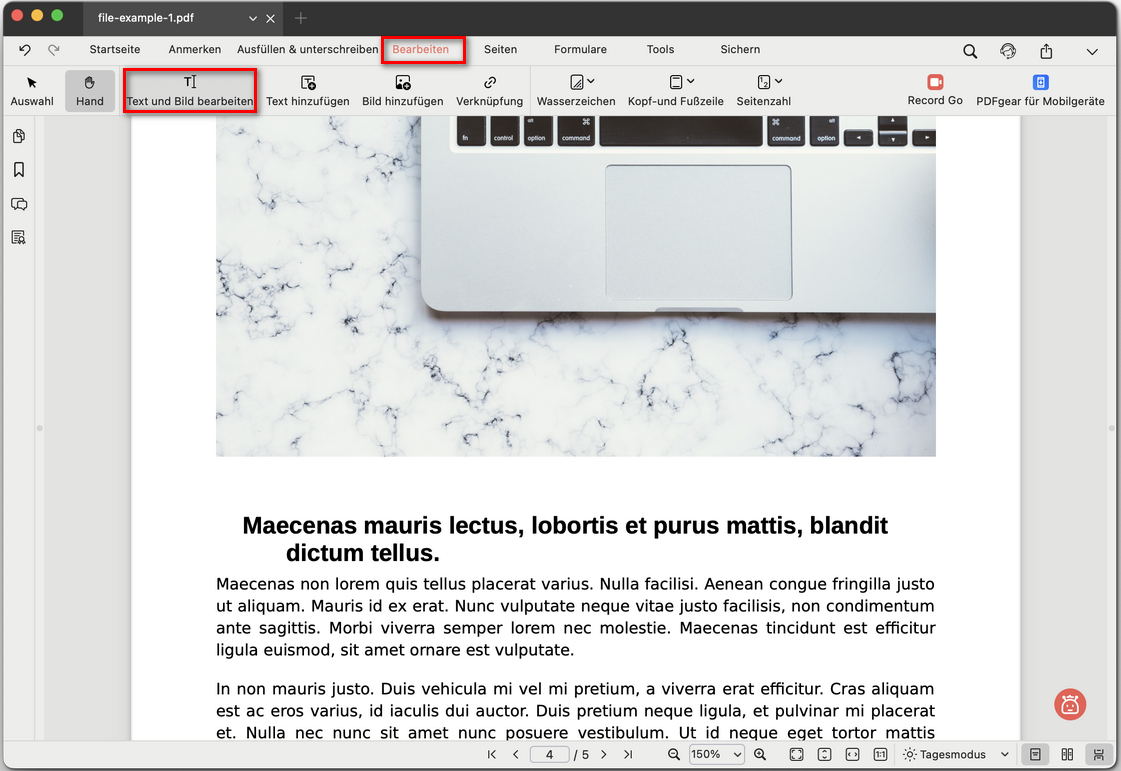Select the Auswahl pointer tool
Screen dimensions: 1121x771
point(32,91)
